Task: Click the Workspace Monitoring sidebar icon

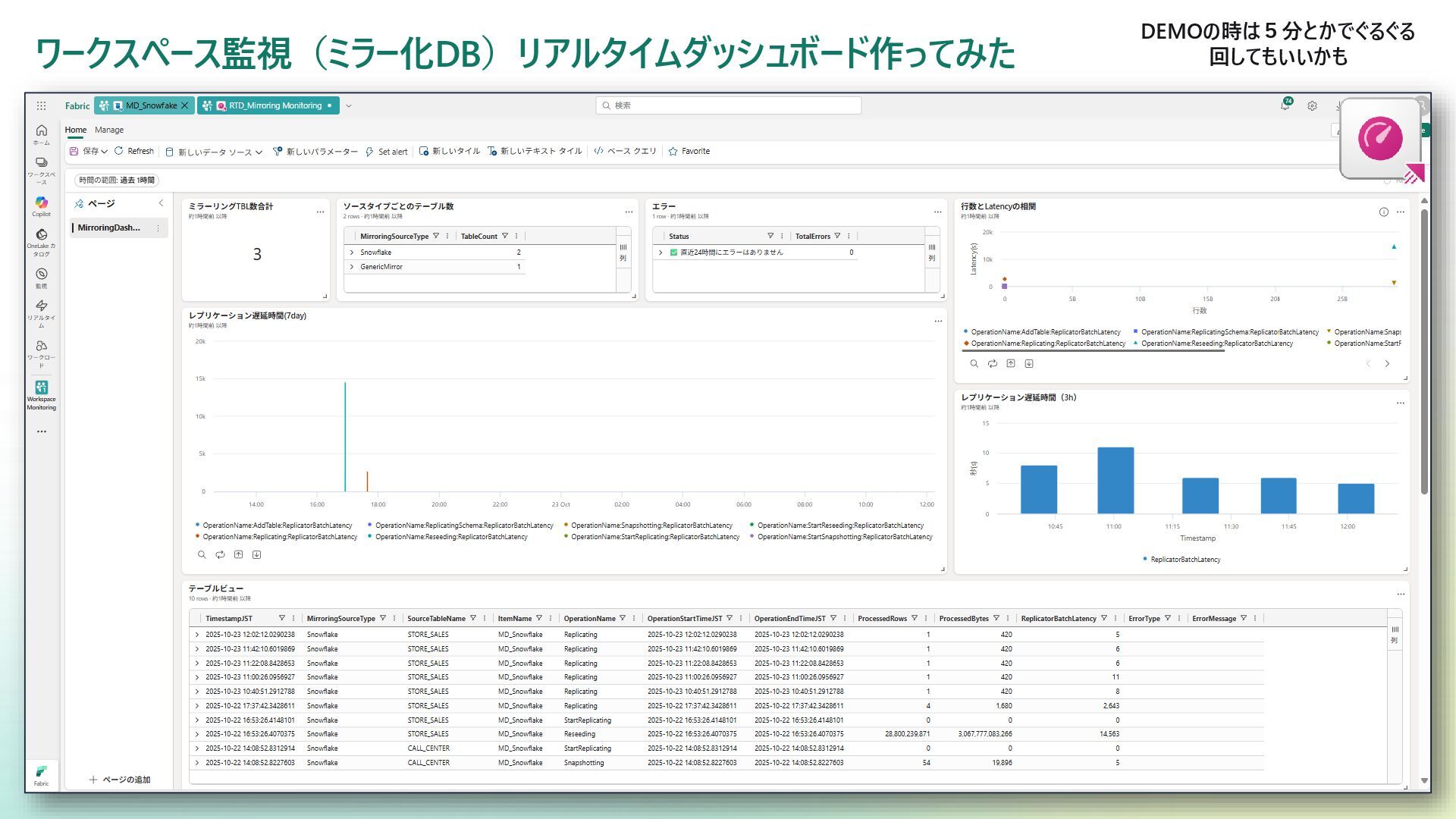Action: tap(41, 389)
